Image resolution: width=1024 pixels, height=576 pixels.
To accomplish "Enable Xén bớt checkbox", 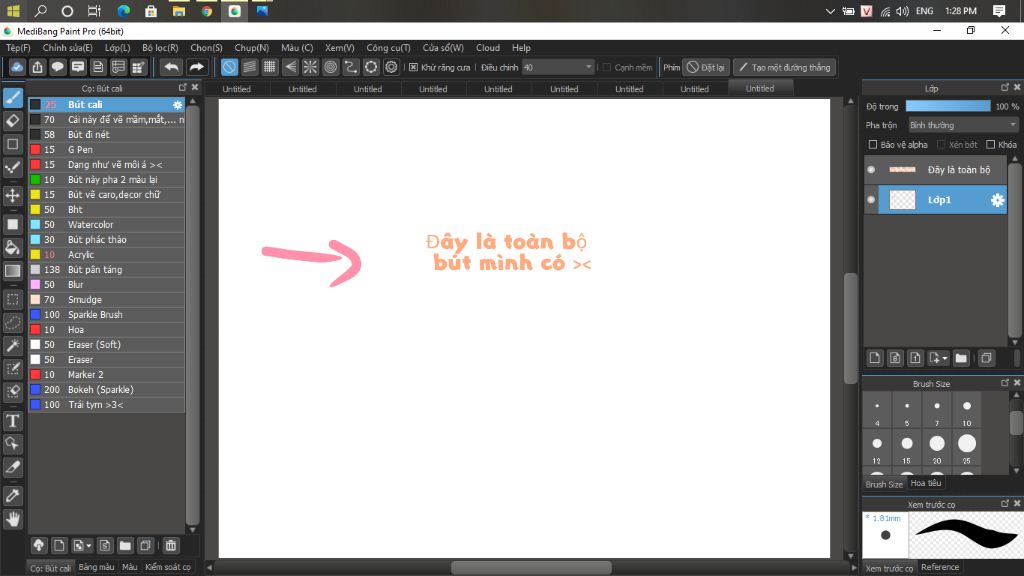I will click(x=941, y=144).
